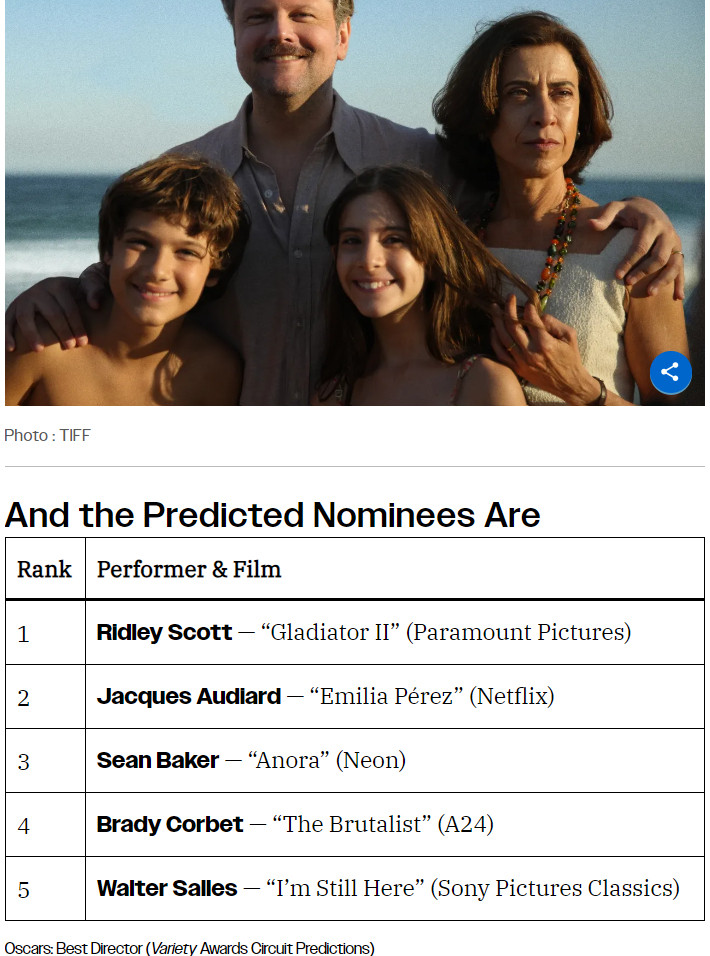Image resolution: width=710 pixels, height=956 pixels.
Task: Select the Performer & Film column header
Action: pyautogui.click(x=189, y=569)
